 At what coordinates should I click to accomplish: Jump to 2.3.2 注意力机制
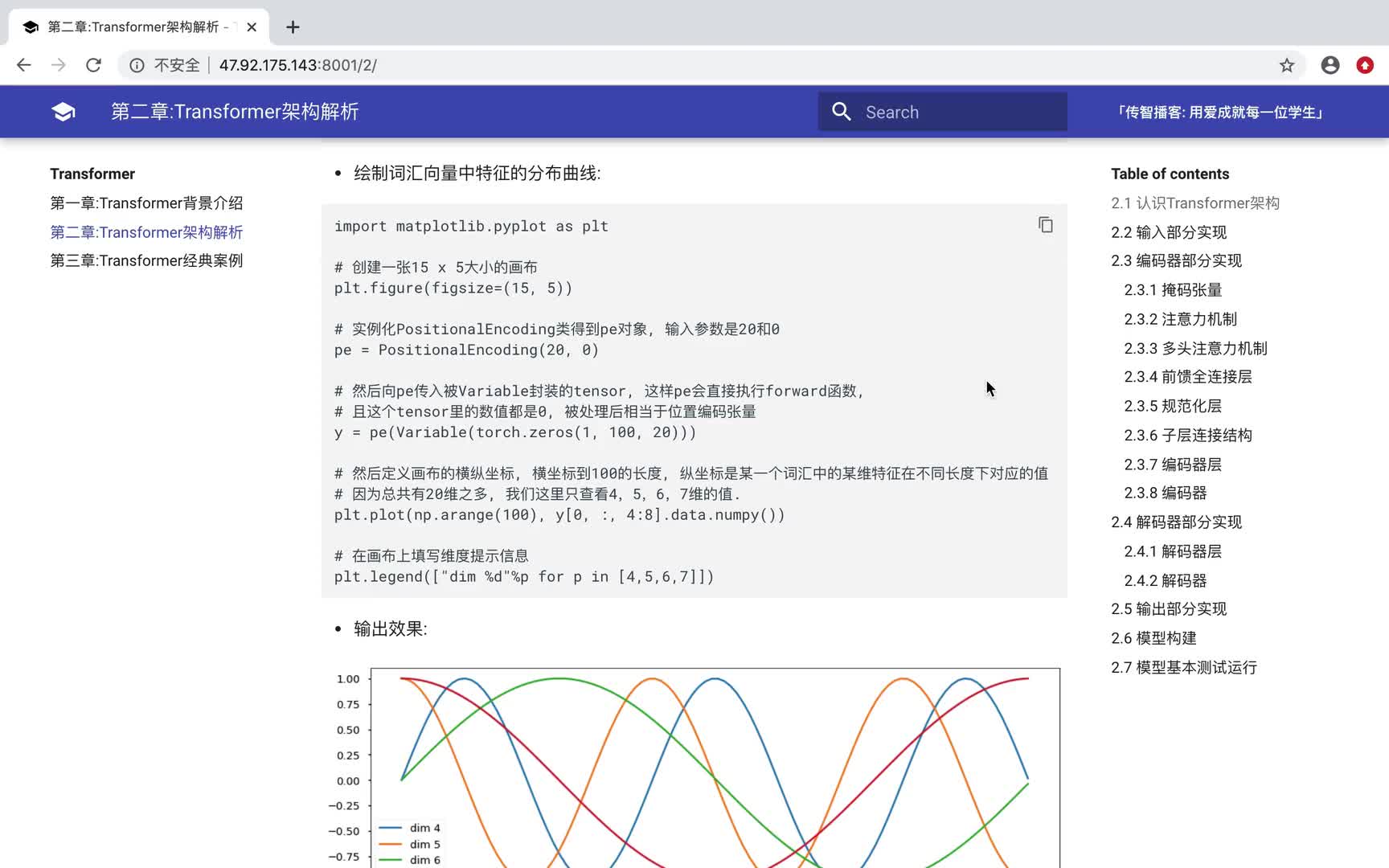(x=1181, y=319)
